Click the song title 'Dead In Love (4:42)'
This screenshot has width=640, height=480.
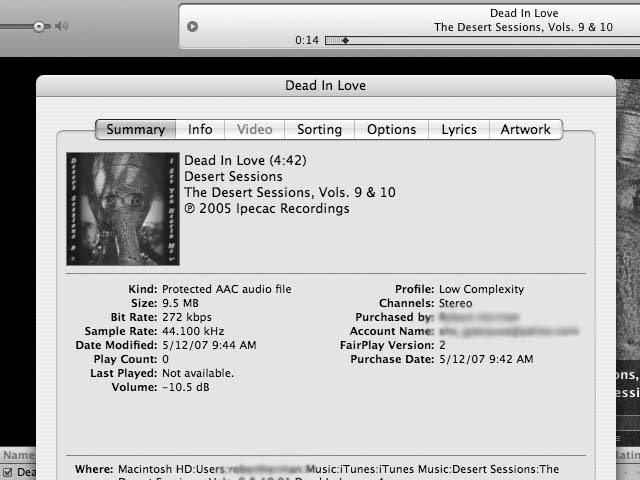[x=245, y=160]
